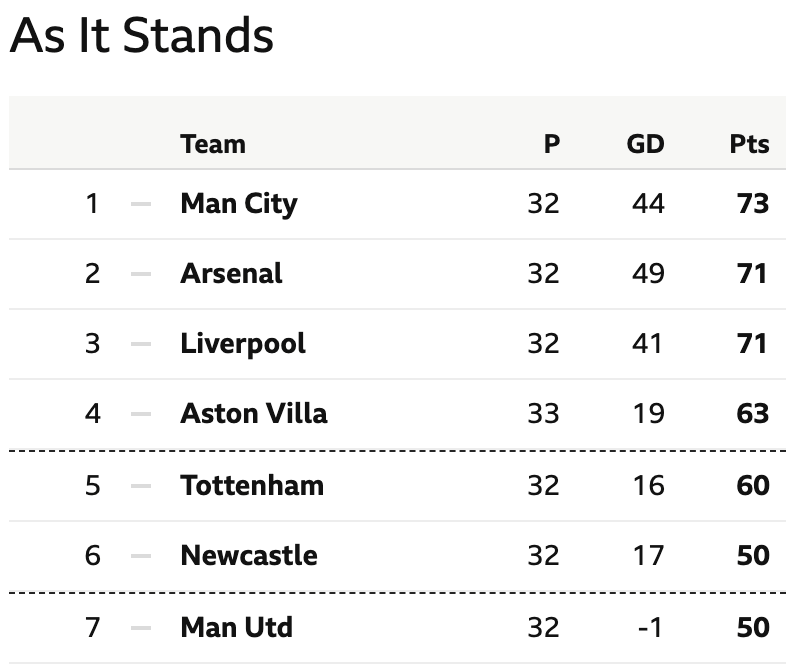The height and width of the screenshot is (664, 802).
Task: Click the P column header
Action: pyautogui.click(x=551, y=144)
